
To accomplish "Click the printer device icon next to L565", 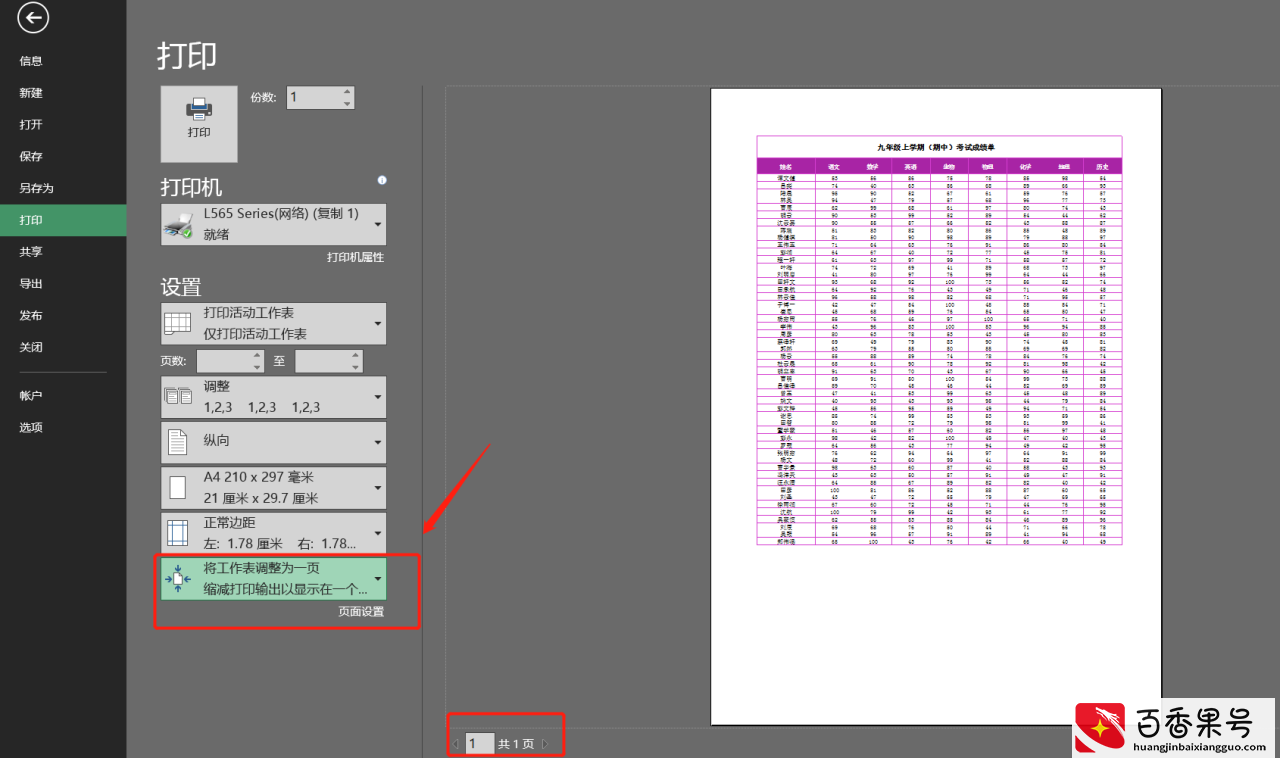I will click(179, 225).
